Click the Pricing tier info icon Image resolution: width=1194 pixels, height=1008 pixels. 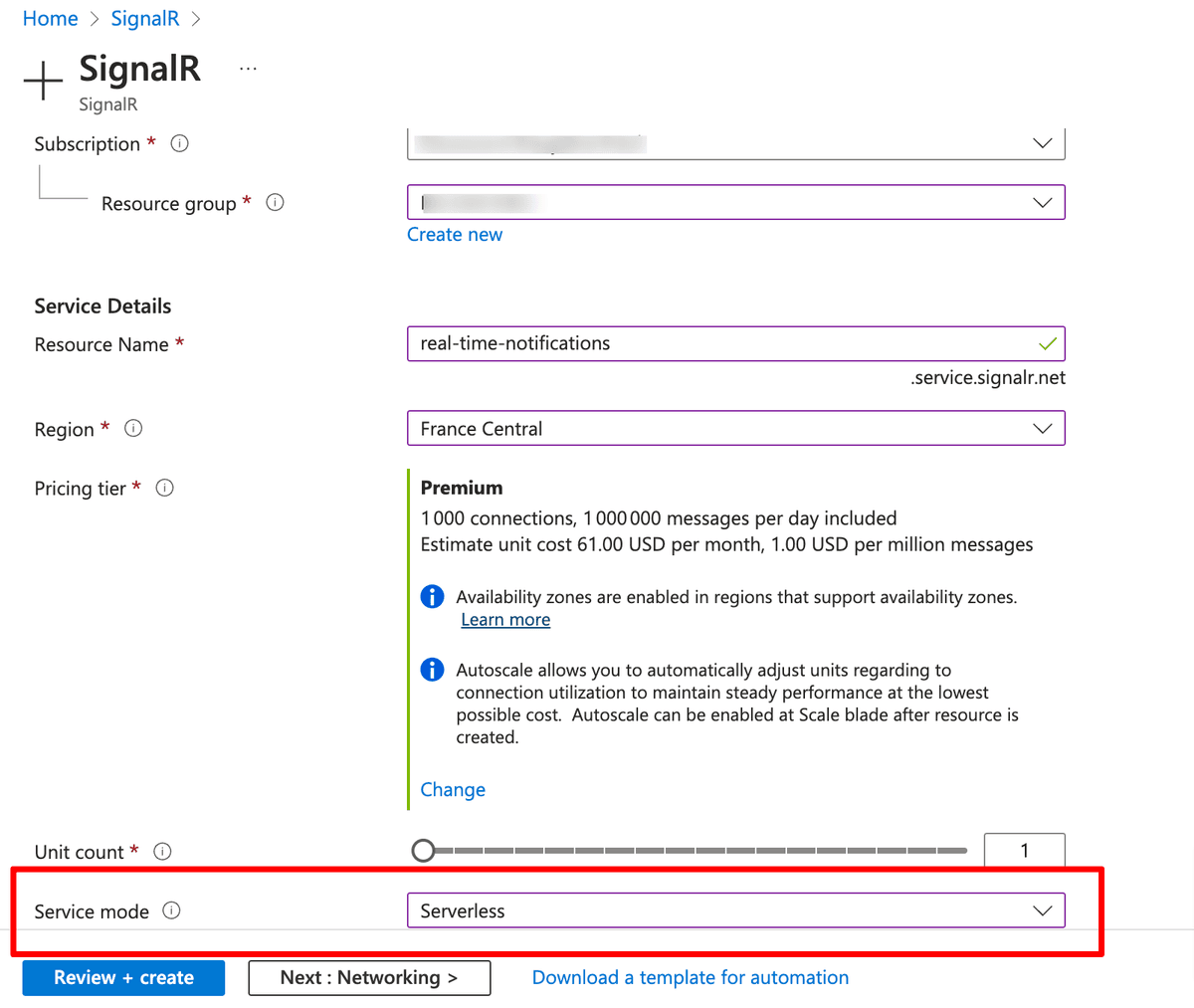point(165,488)
